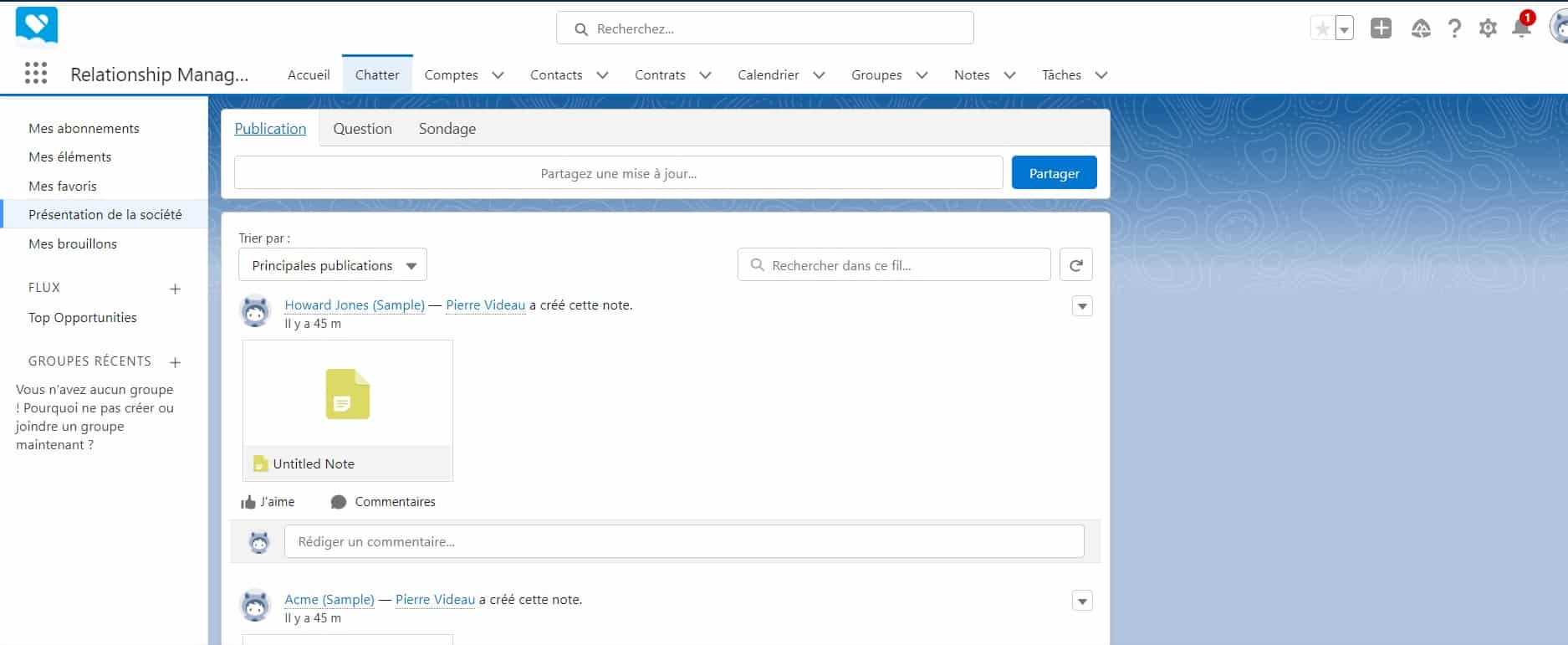This screenshot has width=1568, height=645.
Task: Click the favorites star icon
Action: click(x=1322, y=29)
